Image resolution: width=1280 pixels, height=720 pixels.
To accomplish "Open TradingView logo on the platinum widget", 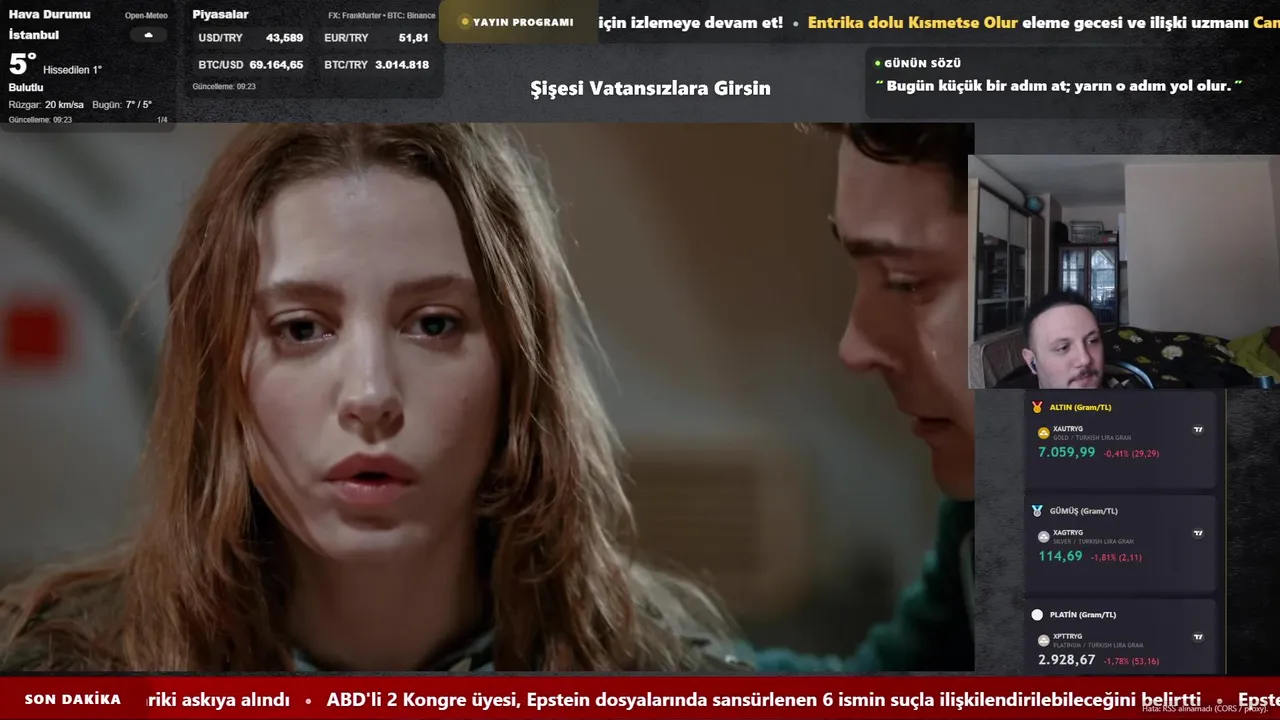I will [1198, 636].
